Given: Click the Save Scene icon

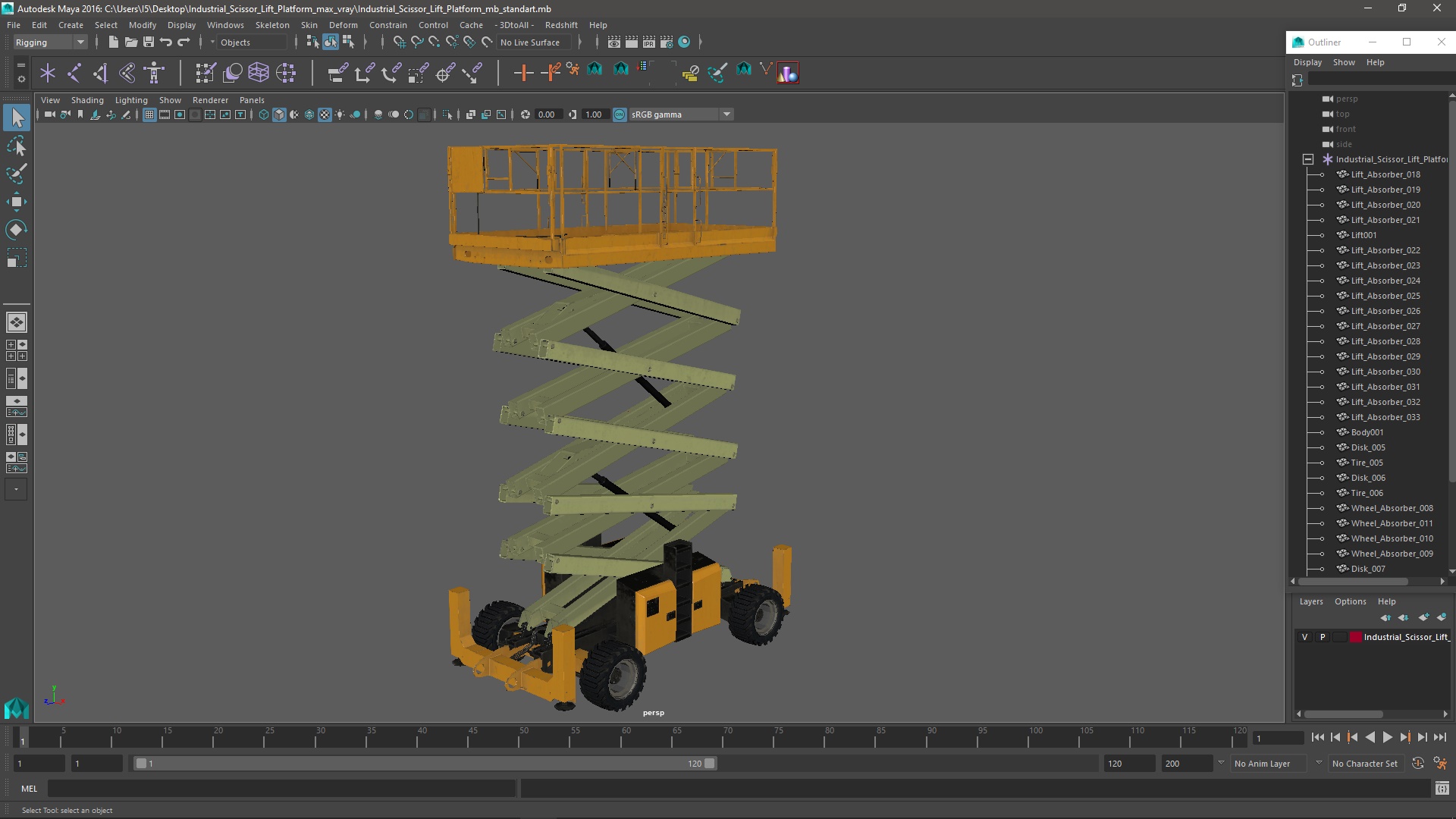Looking at the screenshot, I should [148, 42].
